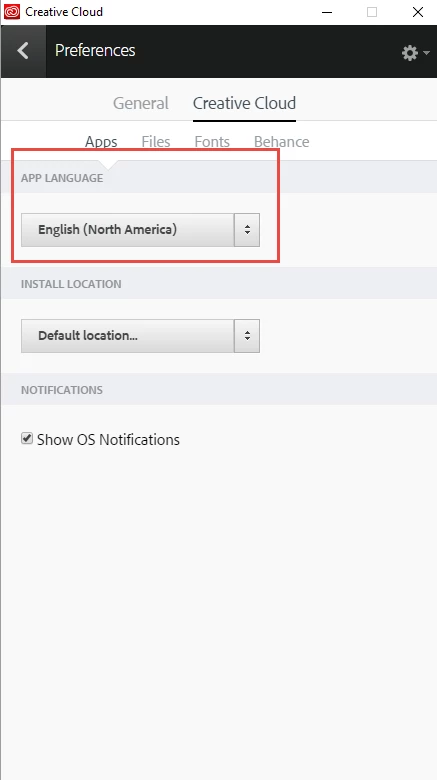This screenshot has height=780, width=437.
Task: Click the NOTIFICATIONS section header
Action: tap(62, 390)
